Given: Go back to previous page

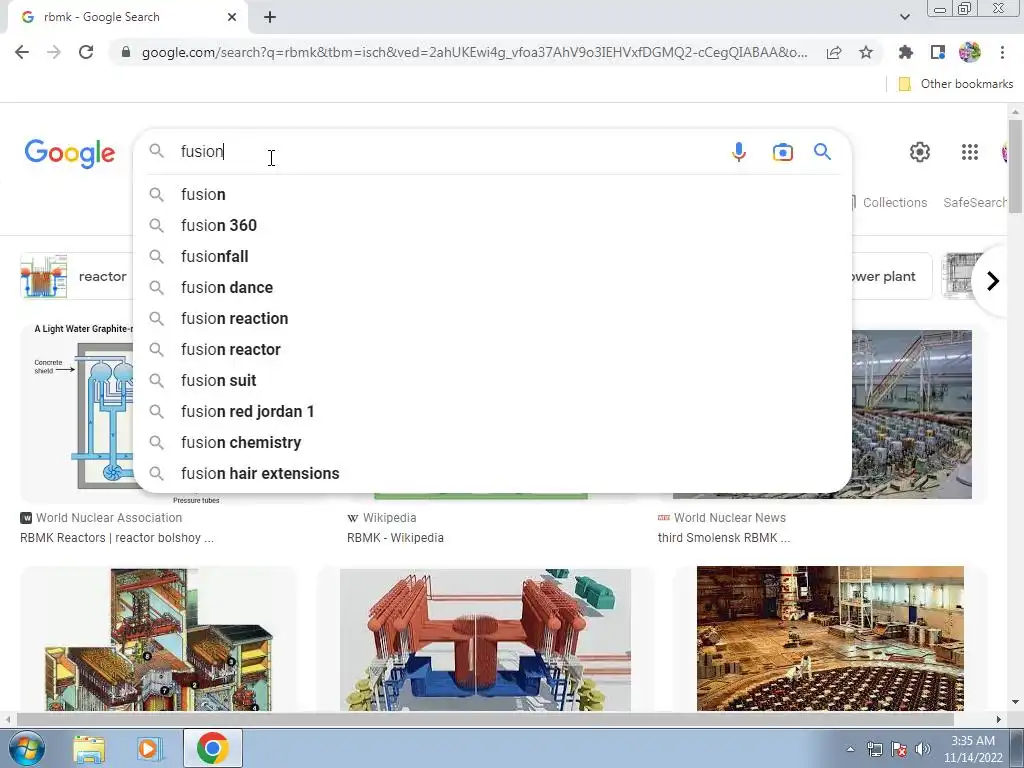Looking at the screenshot, I should (x=22, y=52).
